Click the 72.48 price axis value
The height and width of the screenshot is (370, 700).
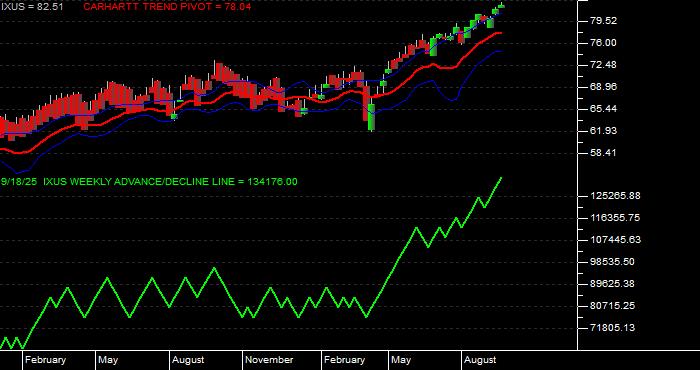click(603, 65)
